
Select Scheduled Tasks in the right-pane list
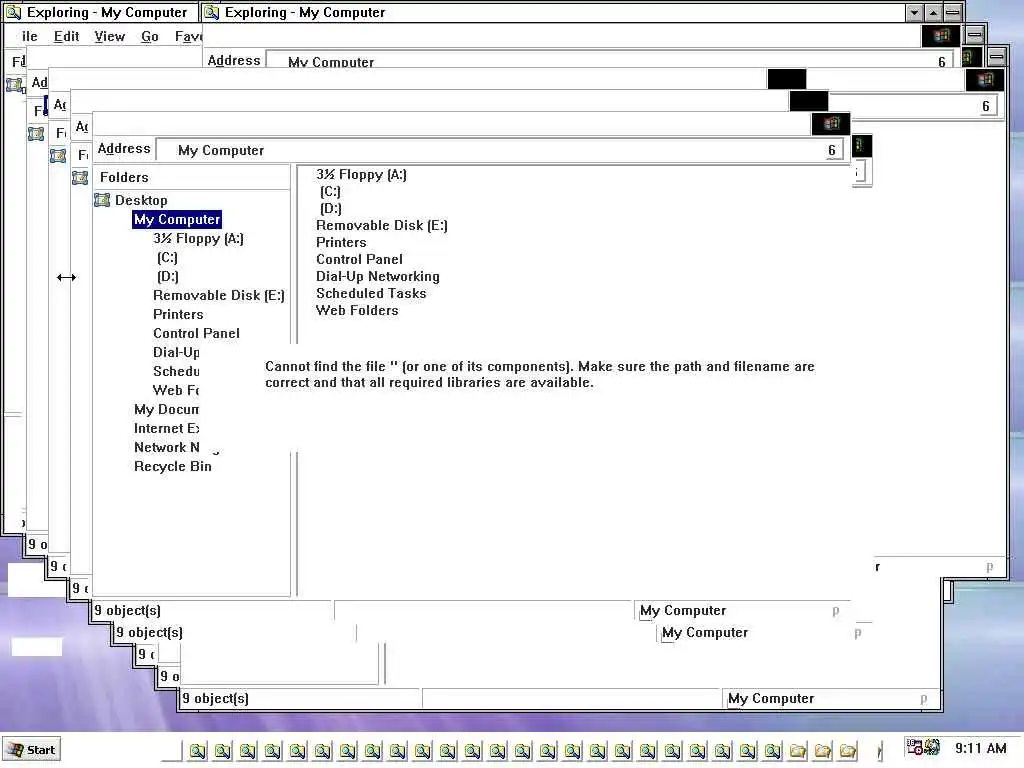point(371,293)
